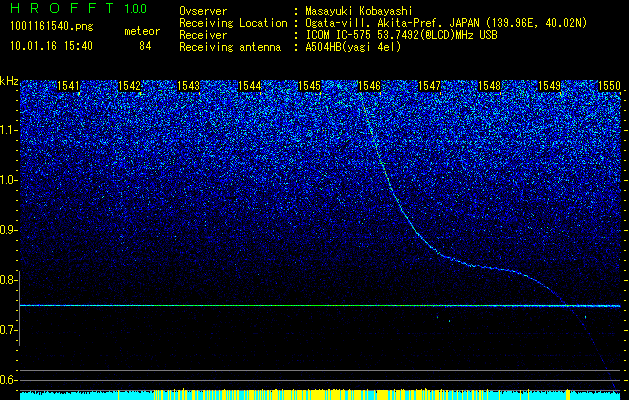Select the A504HB(yagi 4el) antenna text

353,47
